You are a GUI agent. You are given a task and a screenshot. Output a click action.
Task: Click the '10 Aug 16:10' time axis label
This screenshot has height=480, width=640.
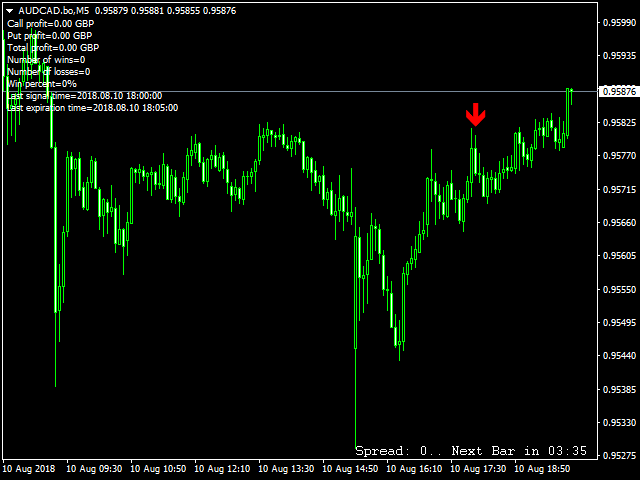coord(414,469)
